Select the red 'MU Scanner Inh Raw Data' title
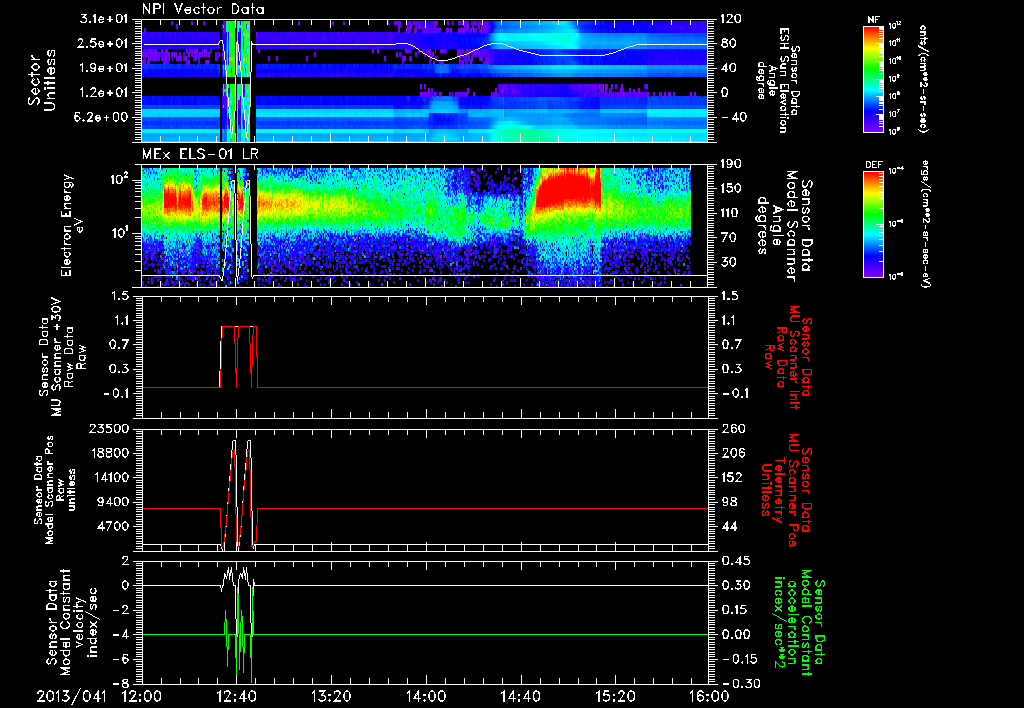Screen dimensions: 1024x708 point(787,356)
